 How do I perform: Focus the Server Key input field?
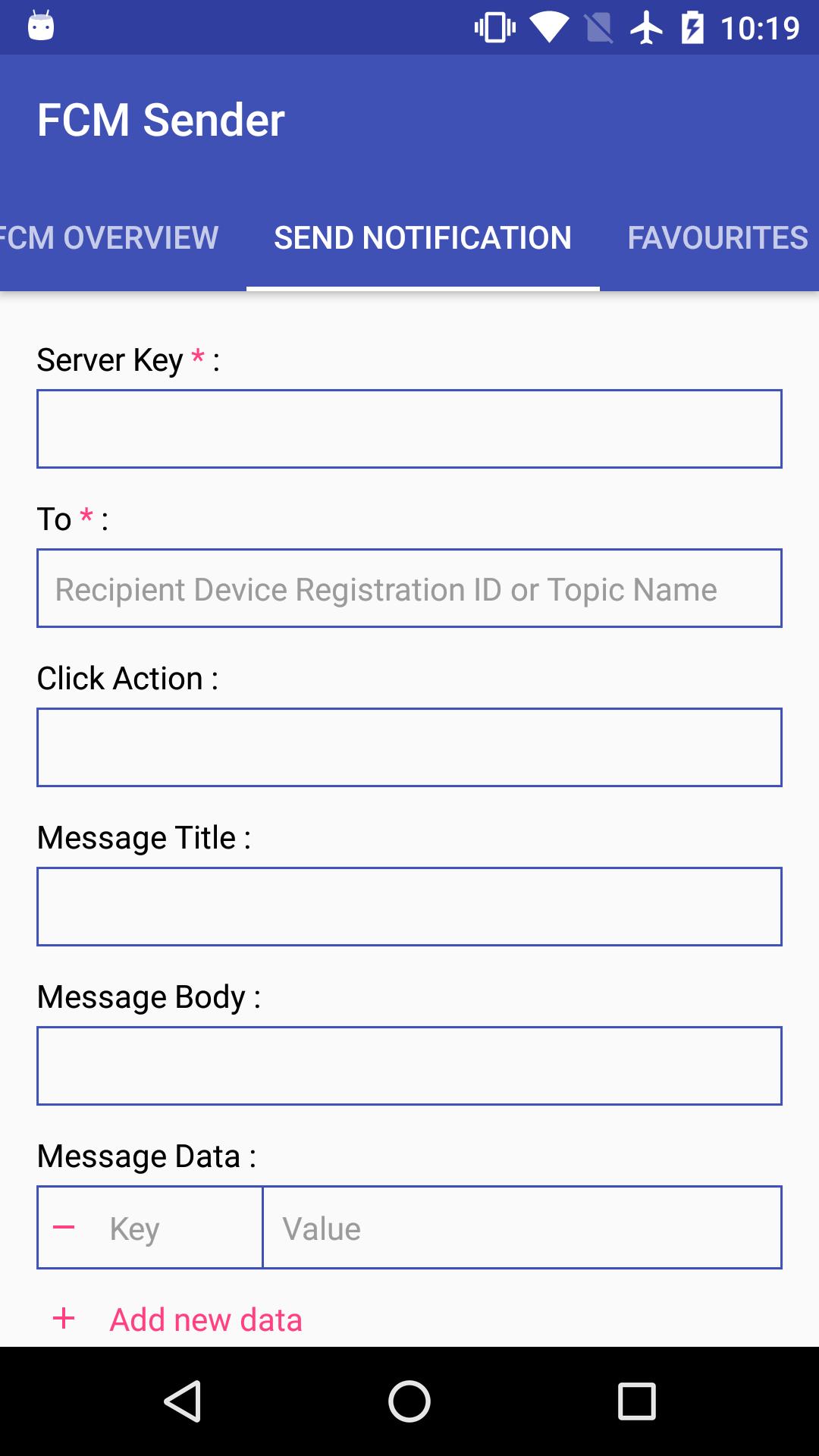click(x=409, y=428)
